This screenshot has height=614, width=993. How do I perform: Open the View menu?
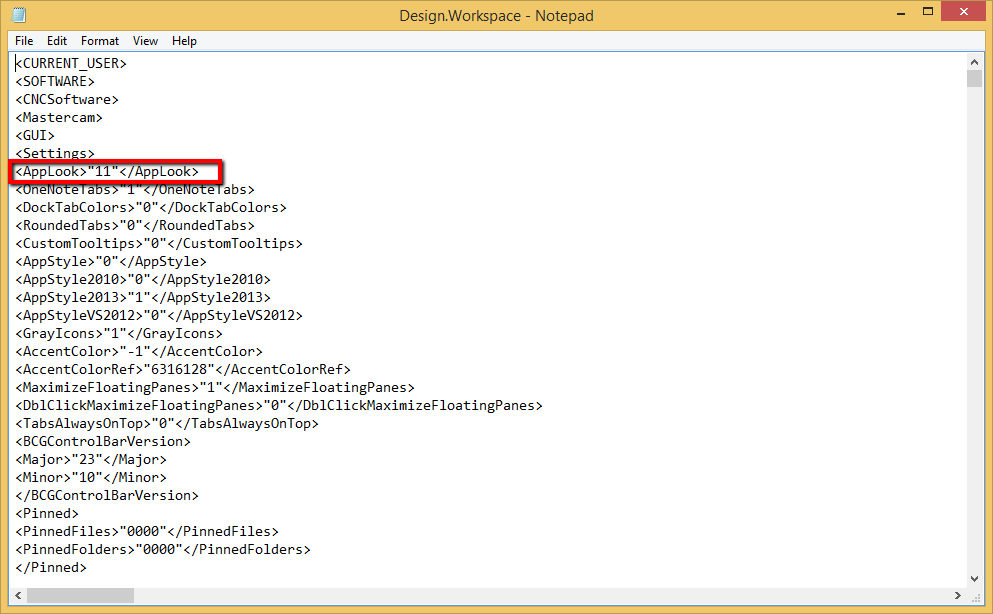145,41
